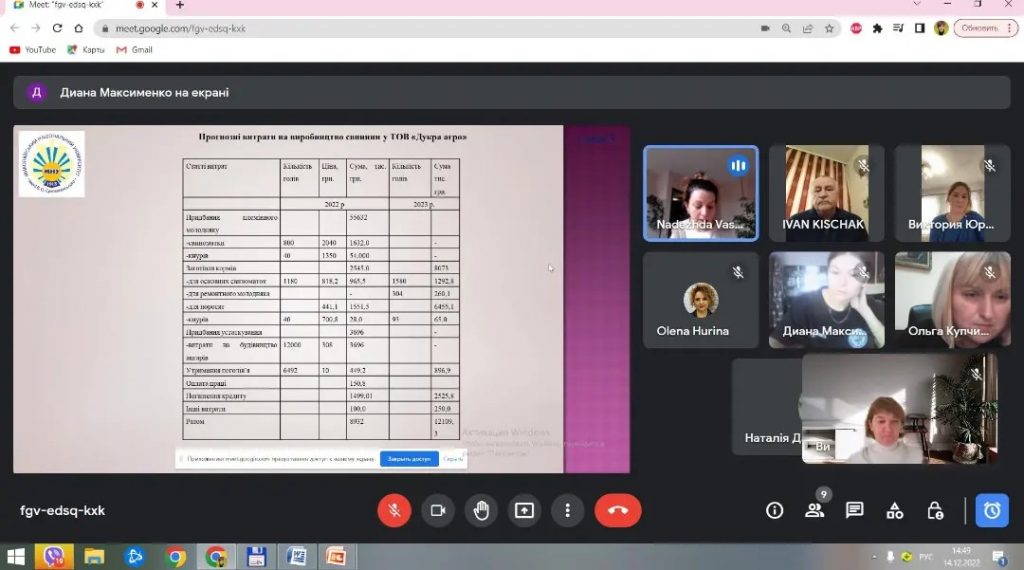Click the blue close access button in sharing bar
The image size is (1024, 570).
[409, 459]
